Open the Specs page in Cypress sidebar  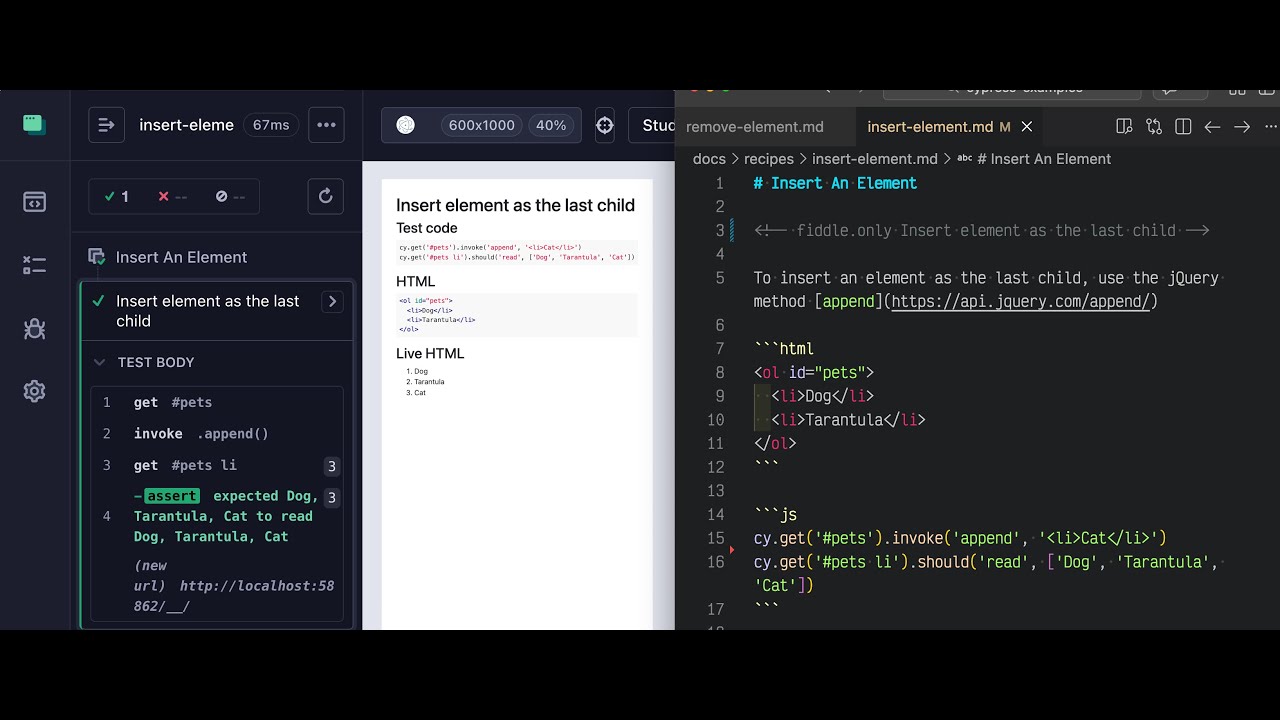point(34,202)
